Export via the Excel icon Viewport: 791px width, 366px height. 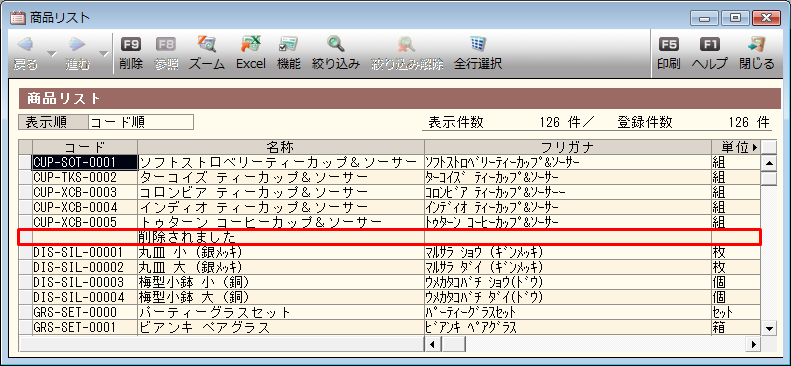pyautogui.click(x=251, y=44)
